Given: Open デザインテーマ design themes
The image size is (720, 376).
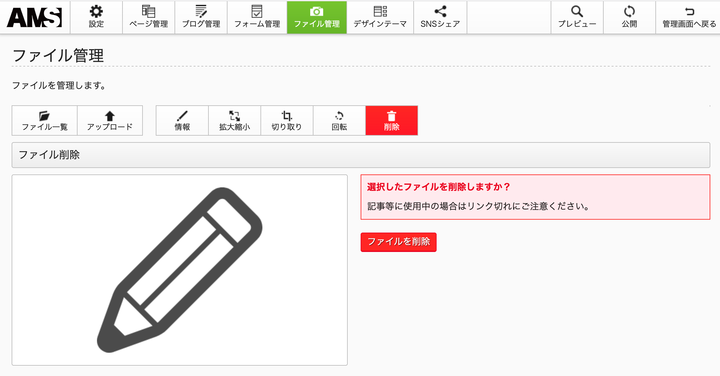Looking at the screenshot, I should pyautogui.click(x=380, y=17).
